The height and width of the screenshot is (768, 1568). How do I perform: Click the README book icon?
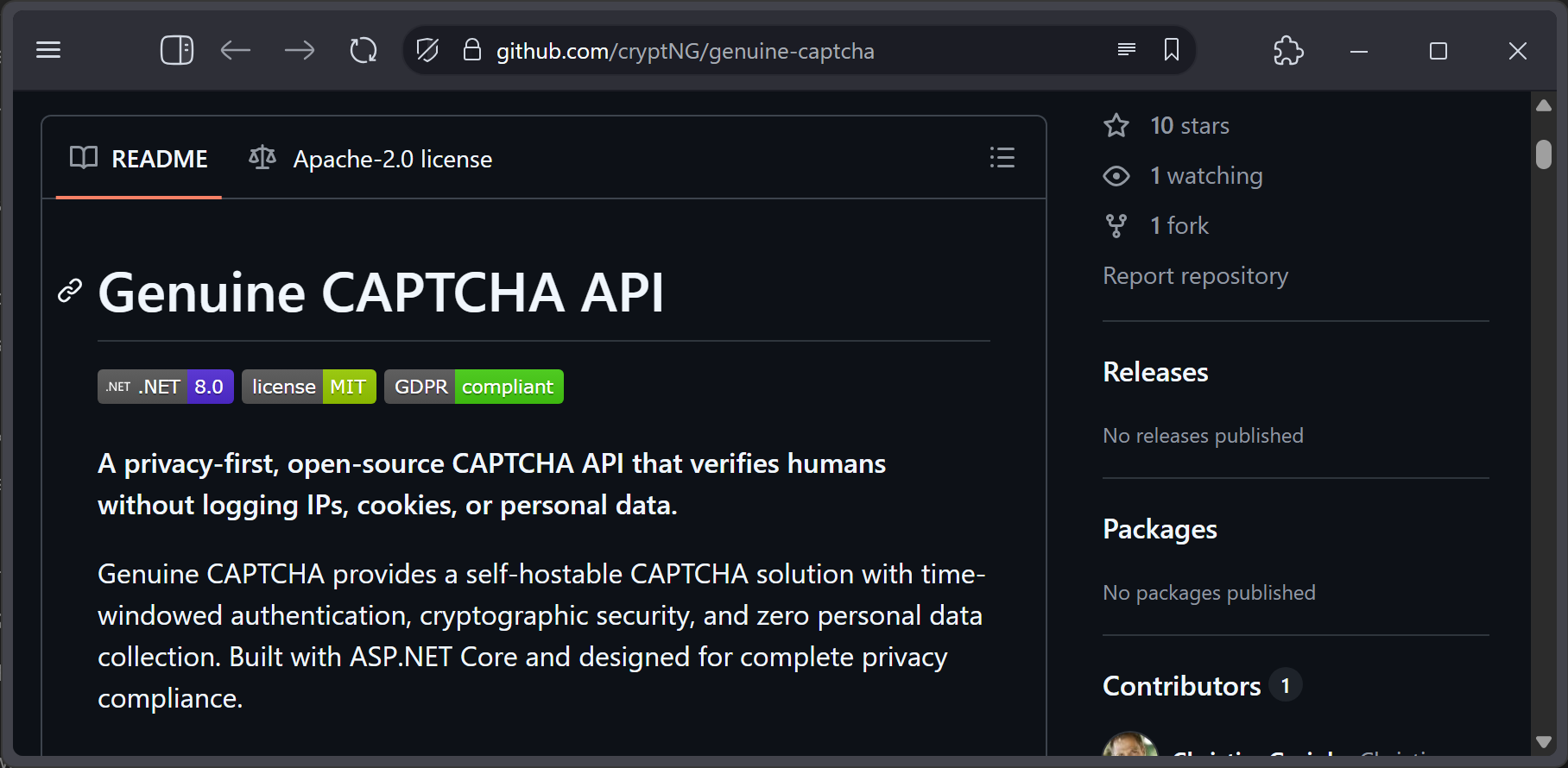click(x=84, y=158)
